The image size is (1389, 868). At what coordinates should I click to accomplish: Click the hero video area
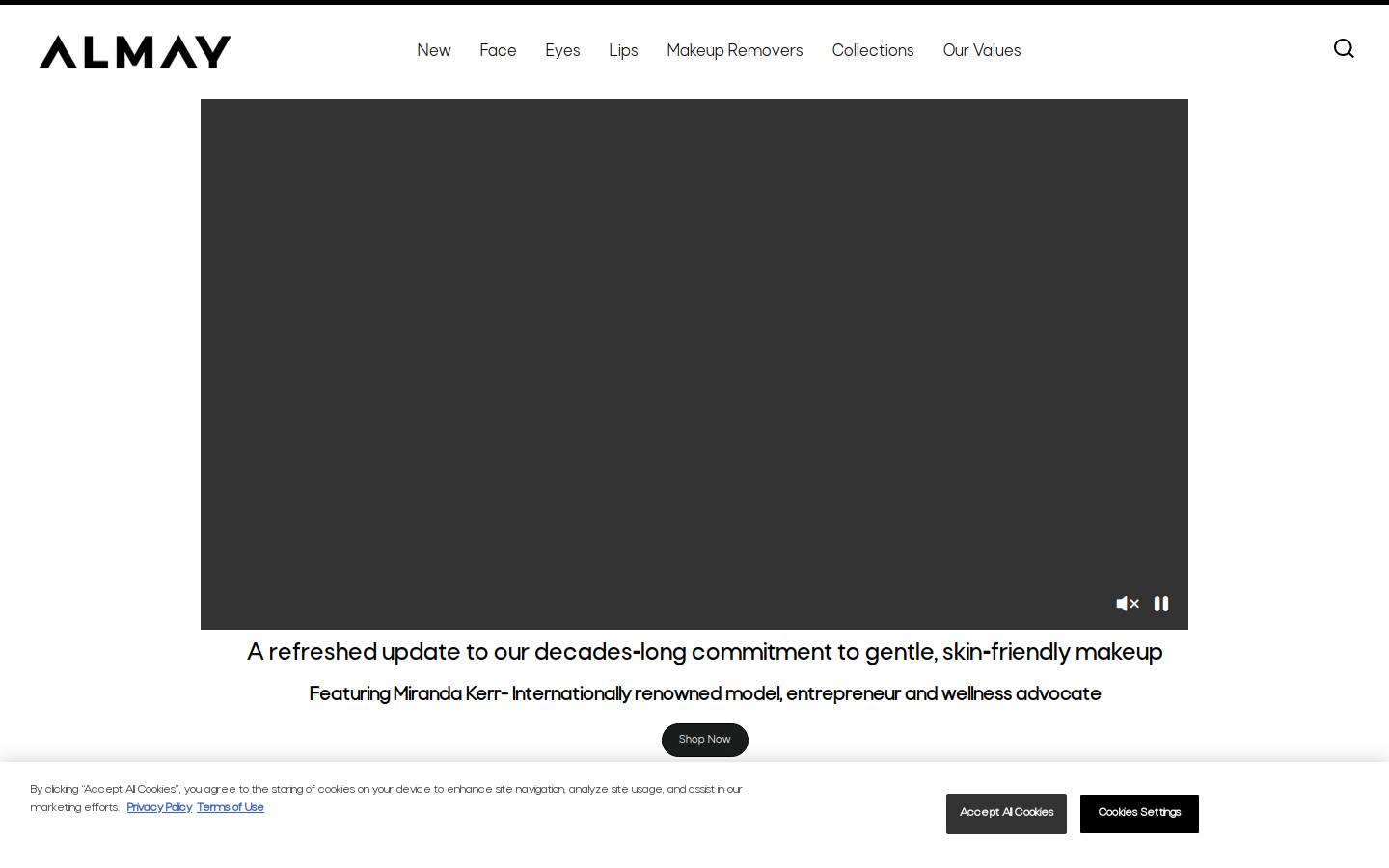pyautogui.click(x=694, y=365)
